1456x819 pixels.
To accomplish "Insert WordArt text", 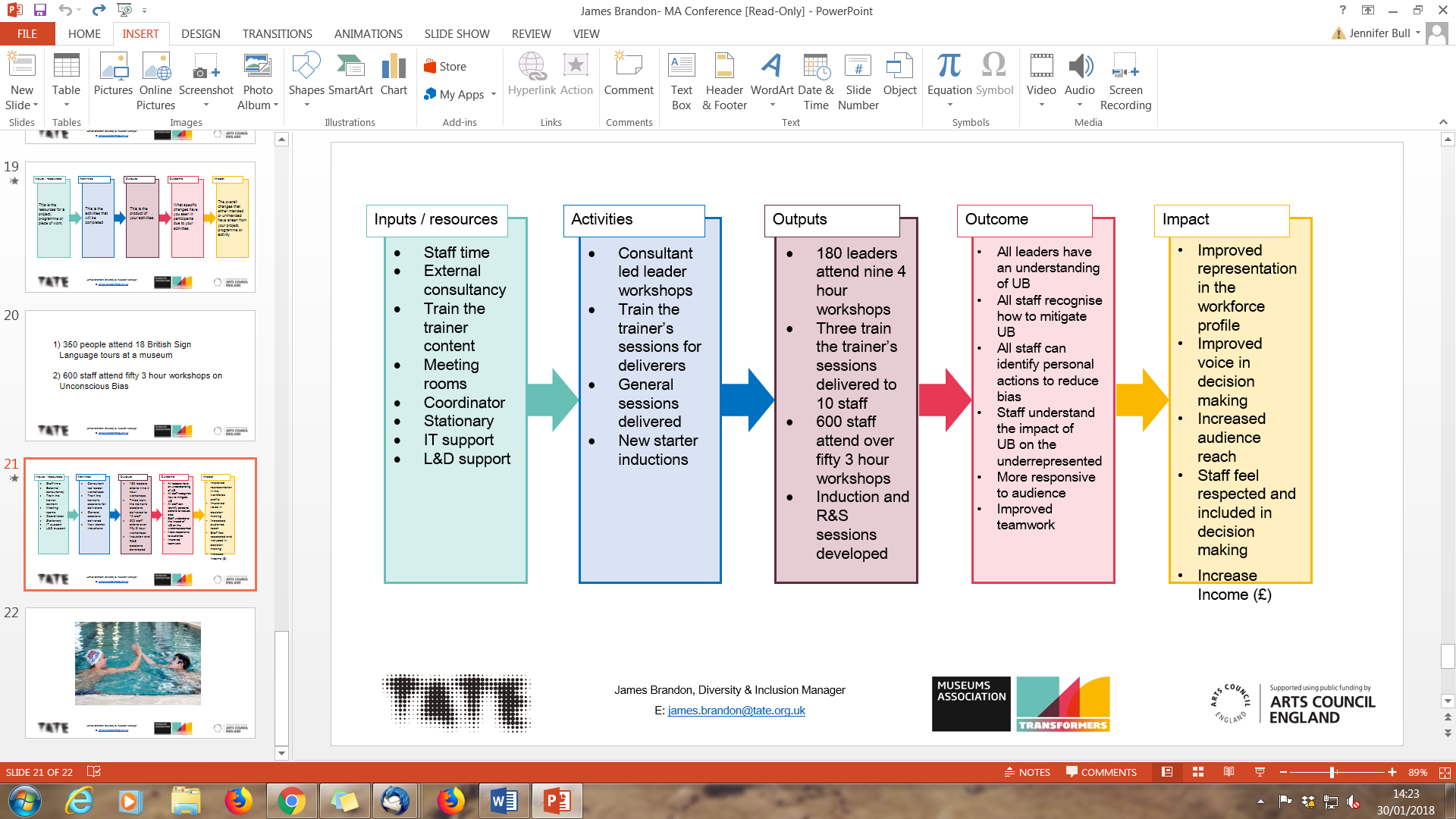I will point(772,80).
